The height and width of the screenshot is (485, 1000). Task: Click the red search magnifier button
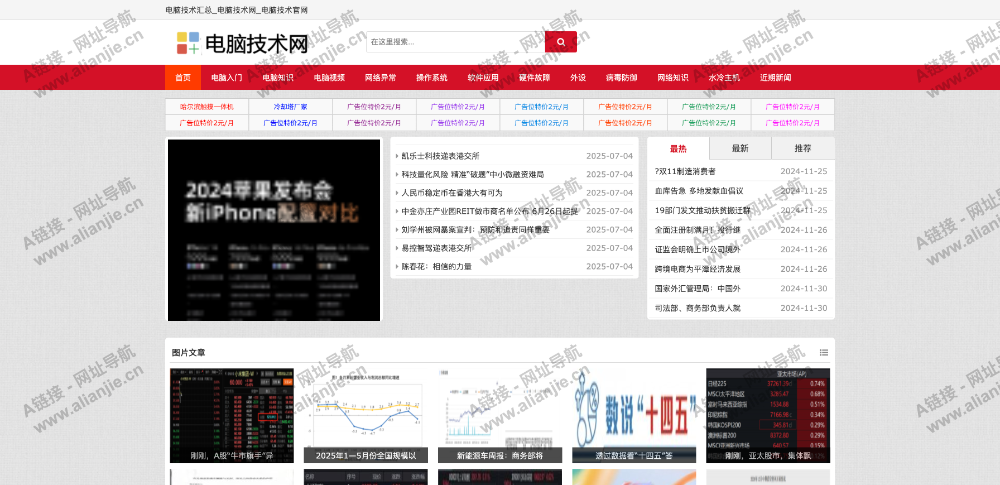(561, 42)
